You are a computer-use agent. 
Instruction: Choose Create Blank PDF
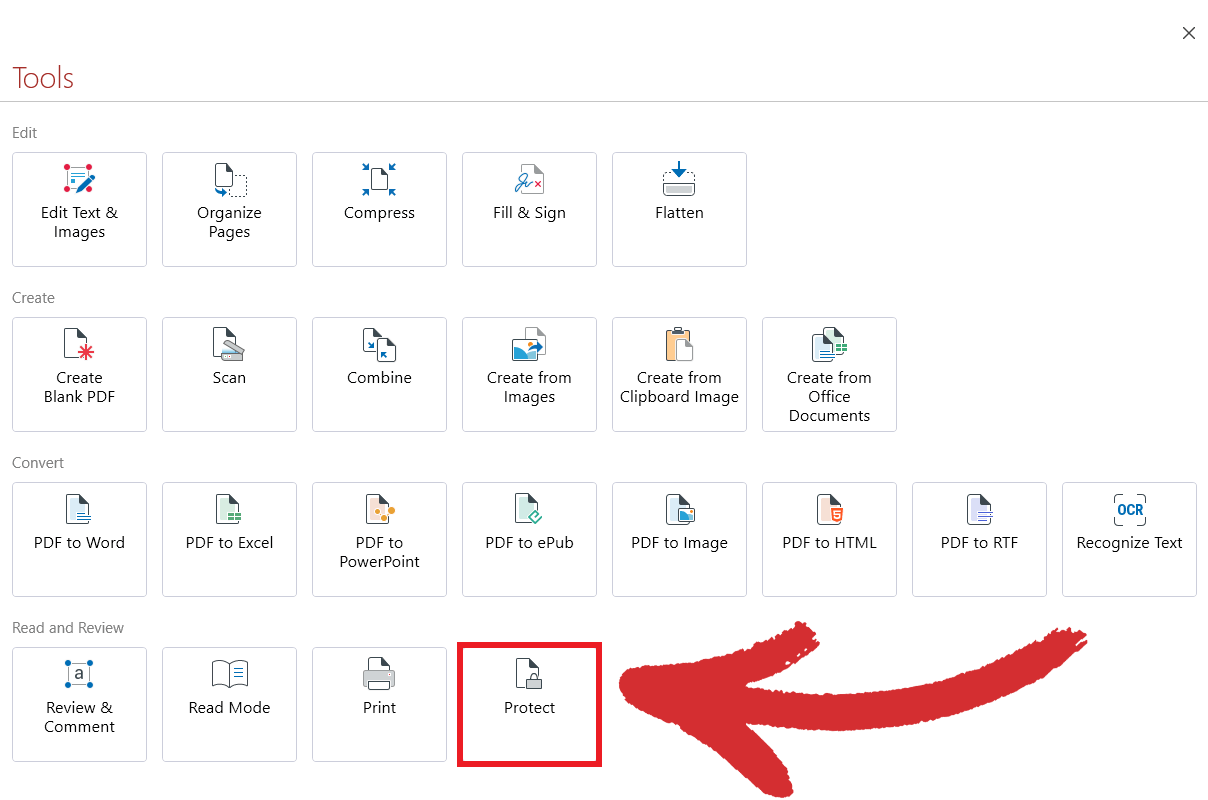pyautogui.click(x=79, y=374)
